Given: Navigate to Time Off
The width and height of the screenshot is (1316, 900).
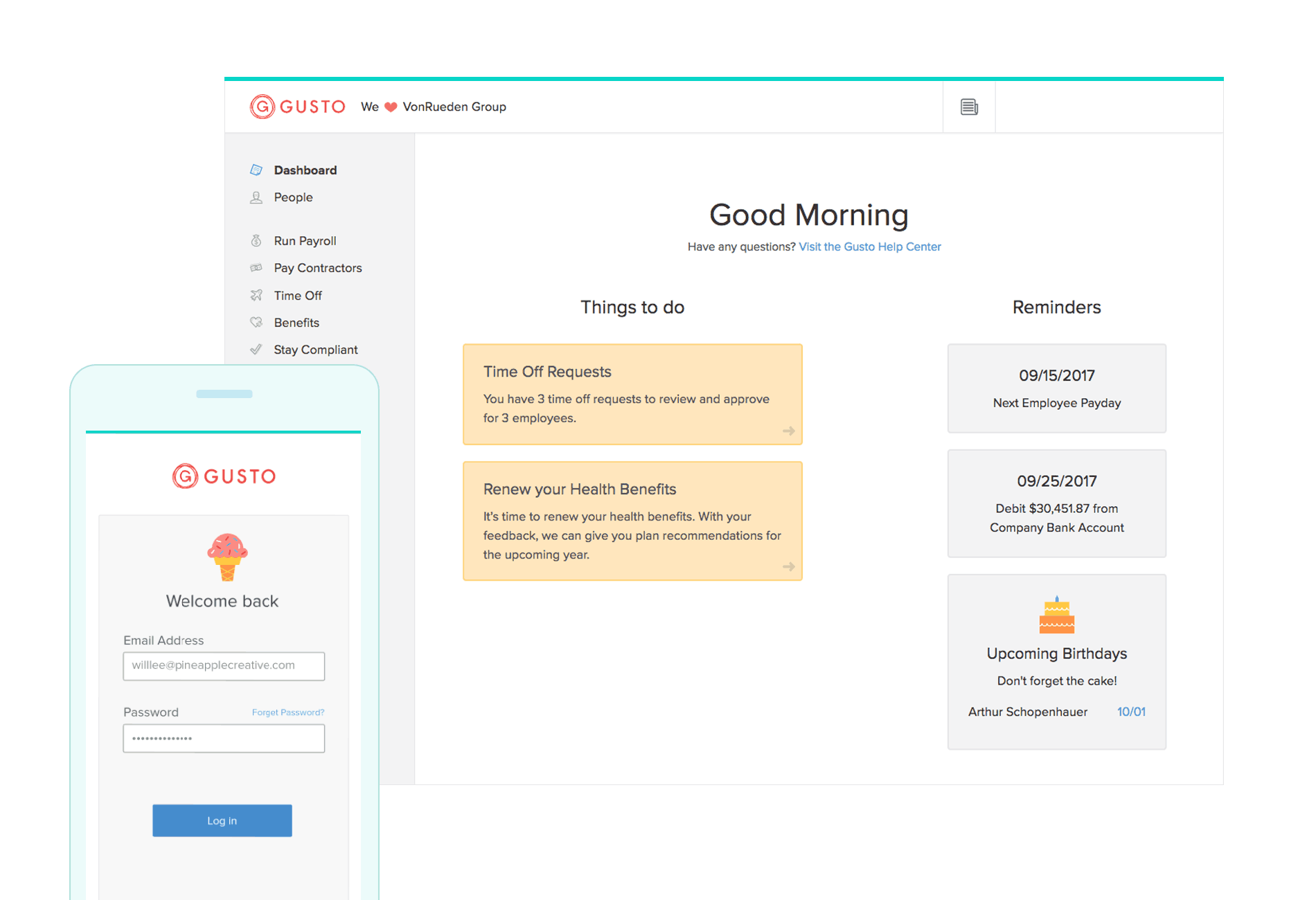Looking at the screenshot, I should 298,295.
